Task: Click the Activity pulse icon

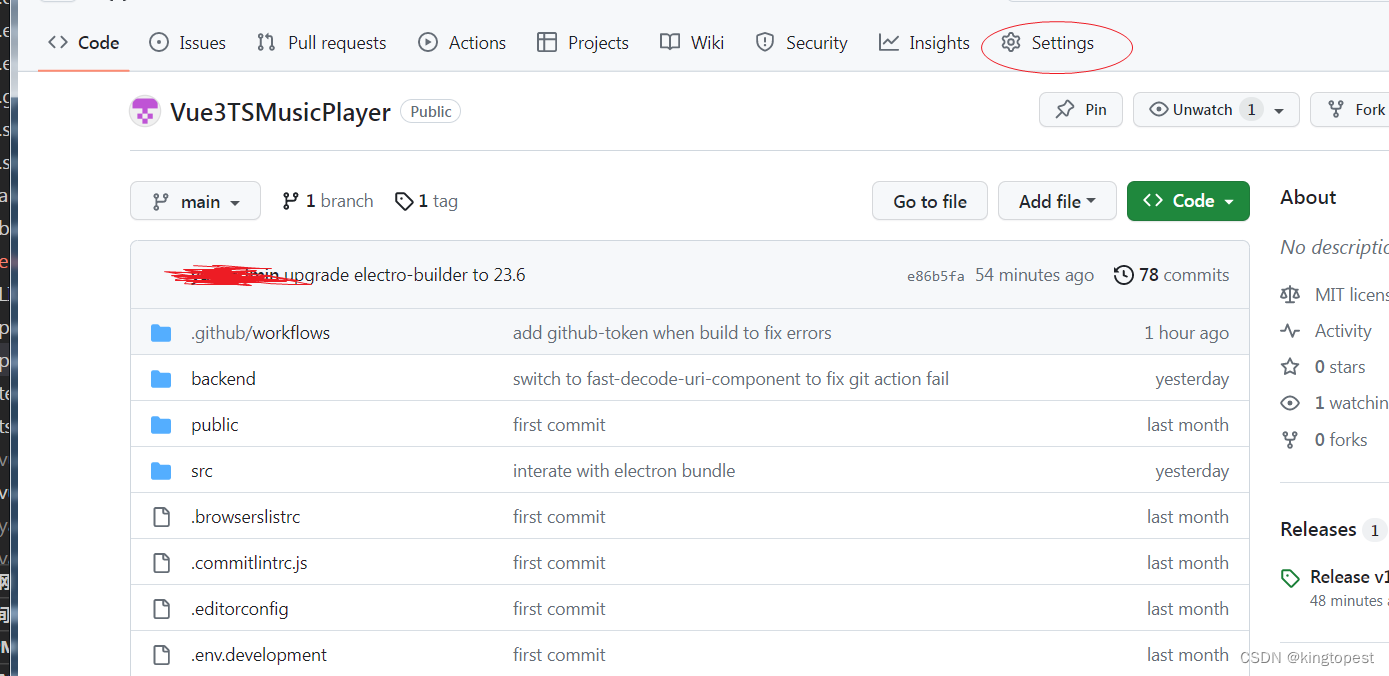Action: [x=1290, y=331]
